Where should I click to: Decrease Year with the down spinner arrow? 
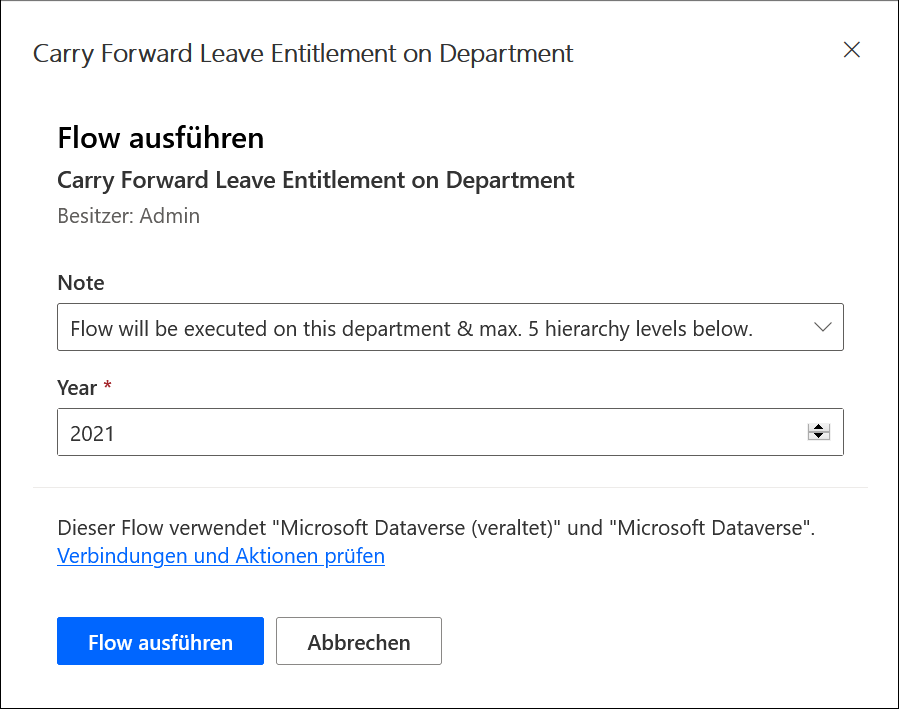818,436
